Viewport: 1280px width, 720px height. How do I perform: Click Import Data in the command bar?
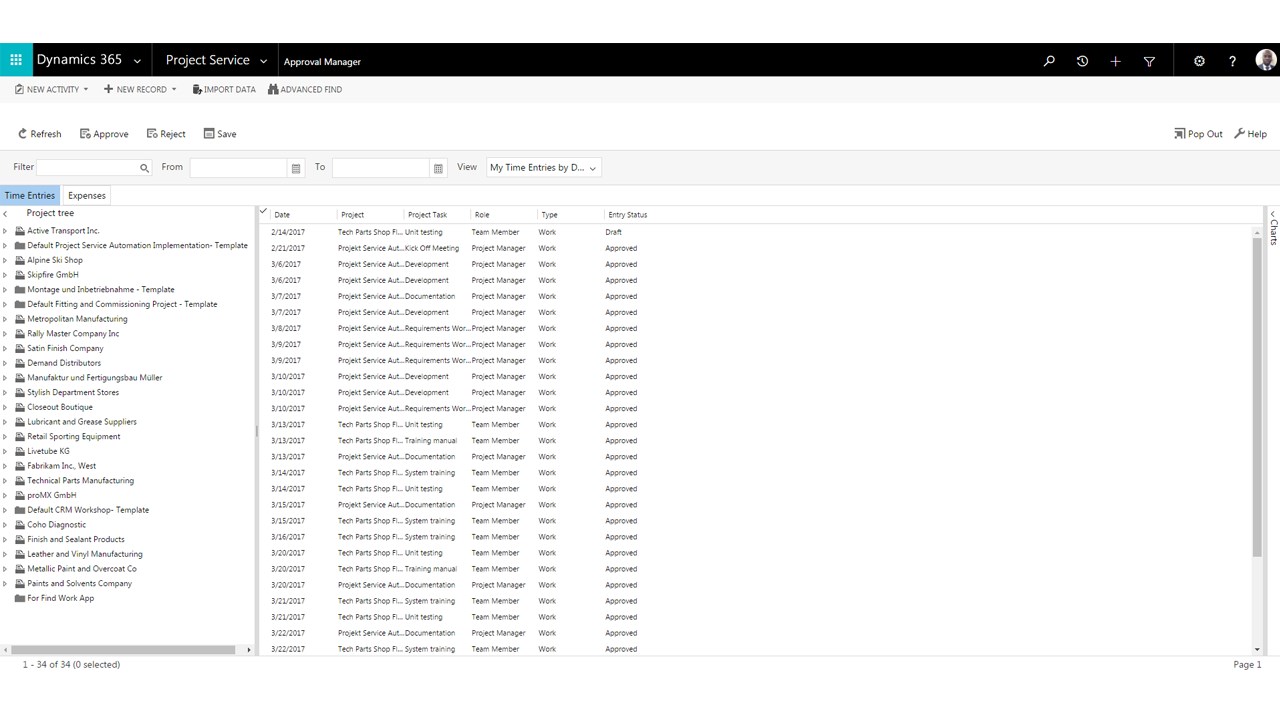pos(224,89)
